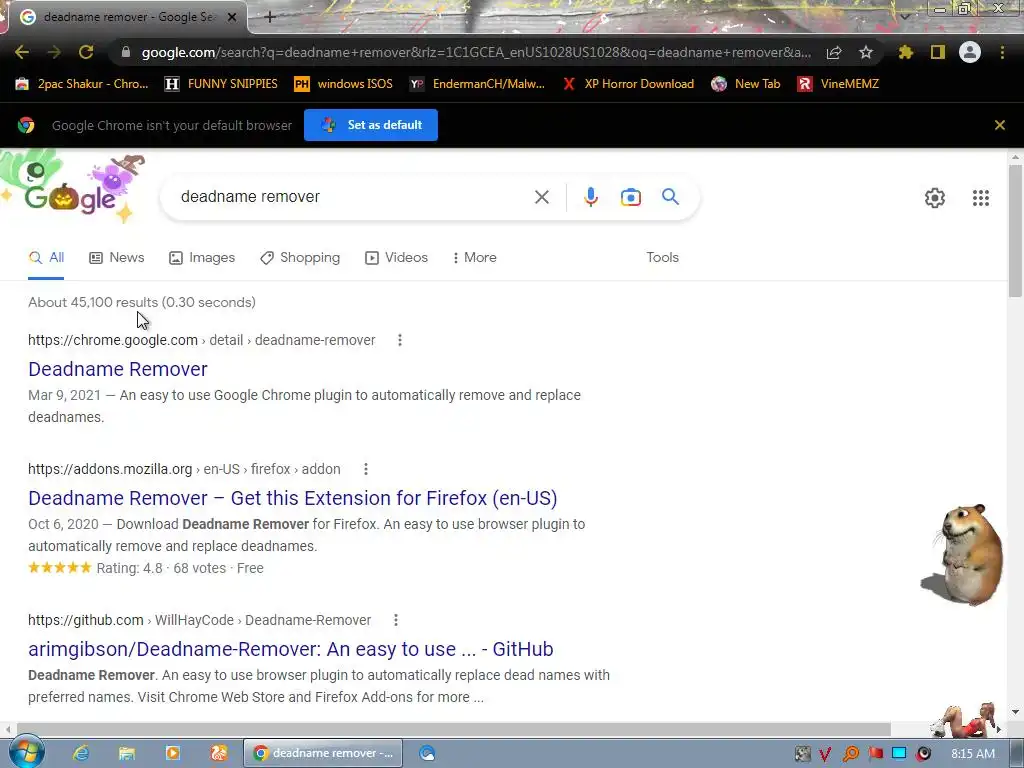
Task: Open the Chrome three-dot menu
Action: [1002, 52]
